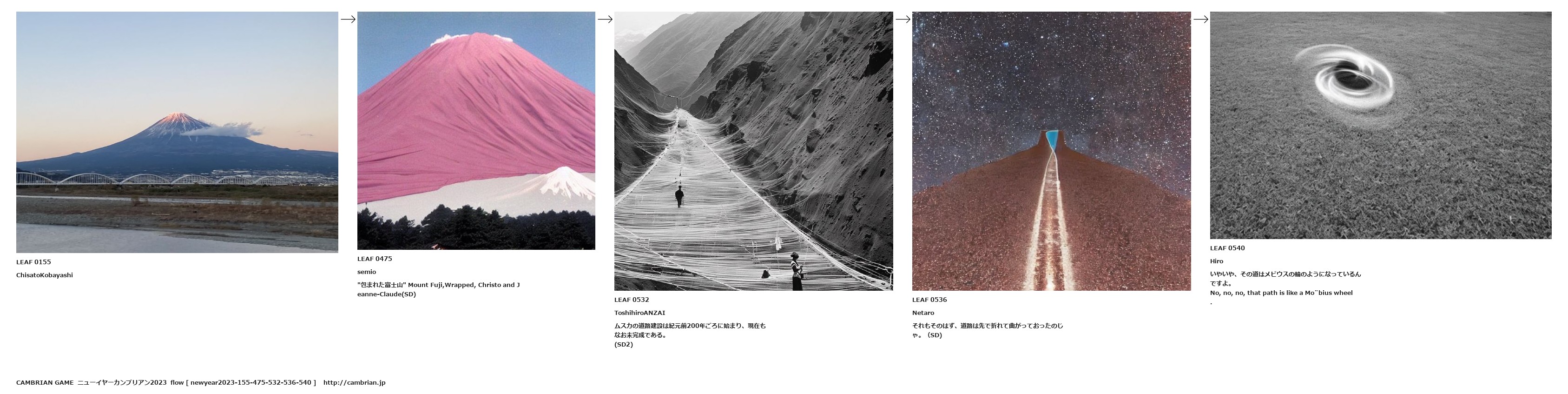Open the grass field swirl image
Viewport: 1568px width, 394px height.
pos(1381,126)
